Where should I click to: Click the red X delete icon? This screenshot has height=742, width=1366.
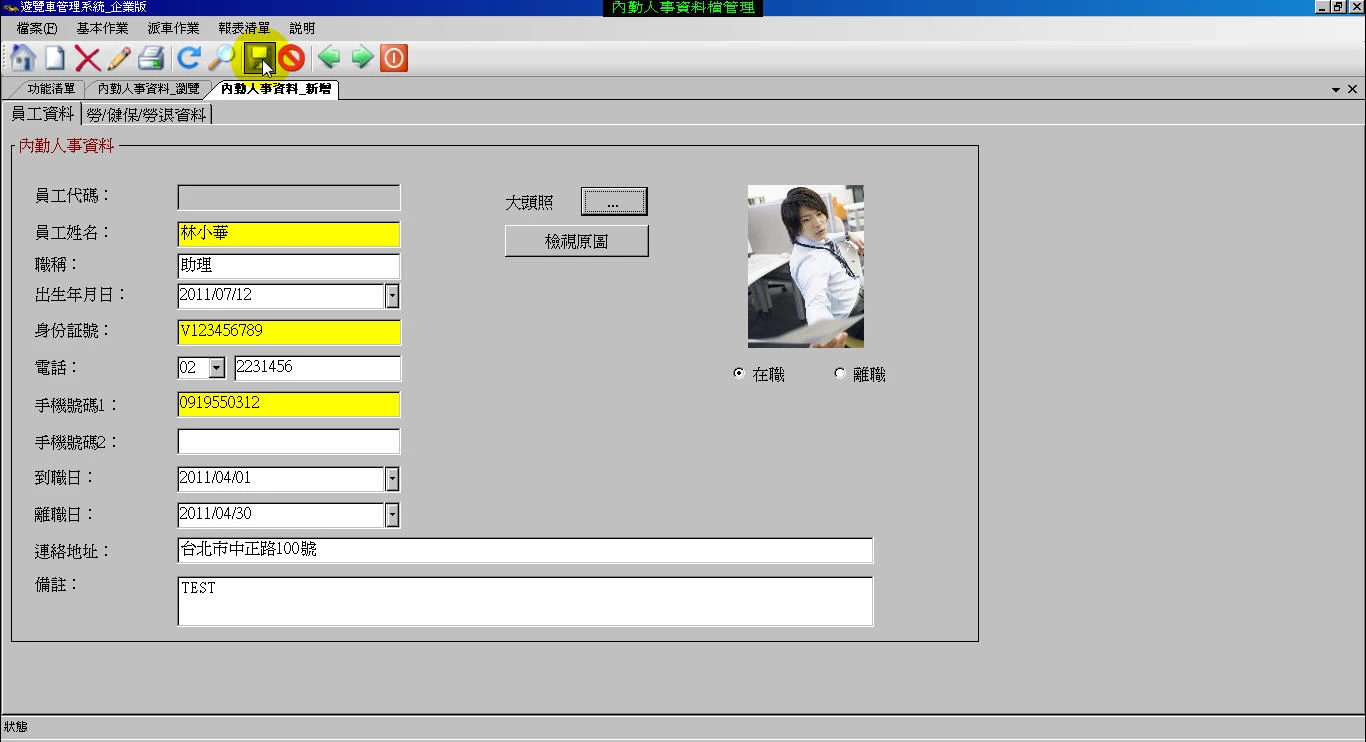point(87,58)
